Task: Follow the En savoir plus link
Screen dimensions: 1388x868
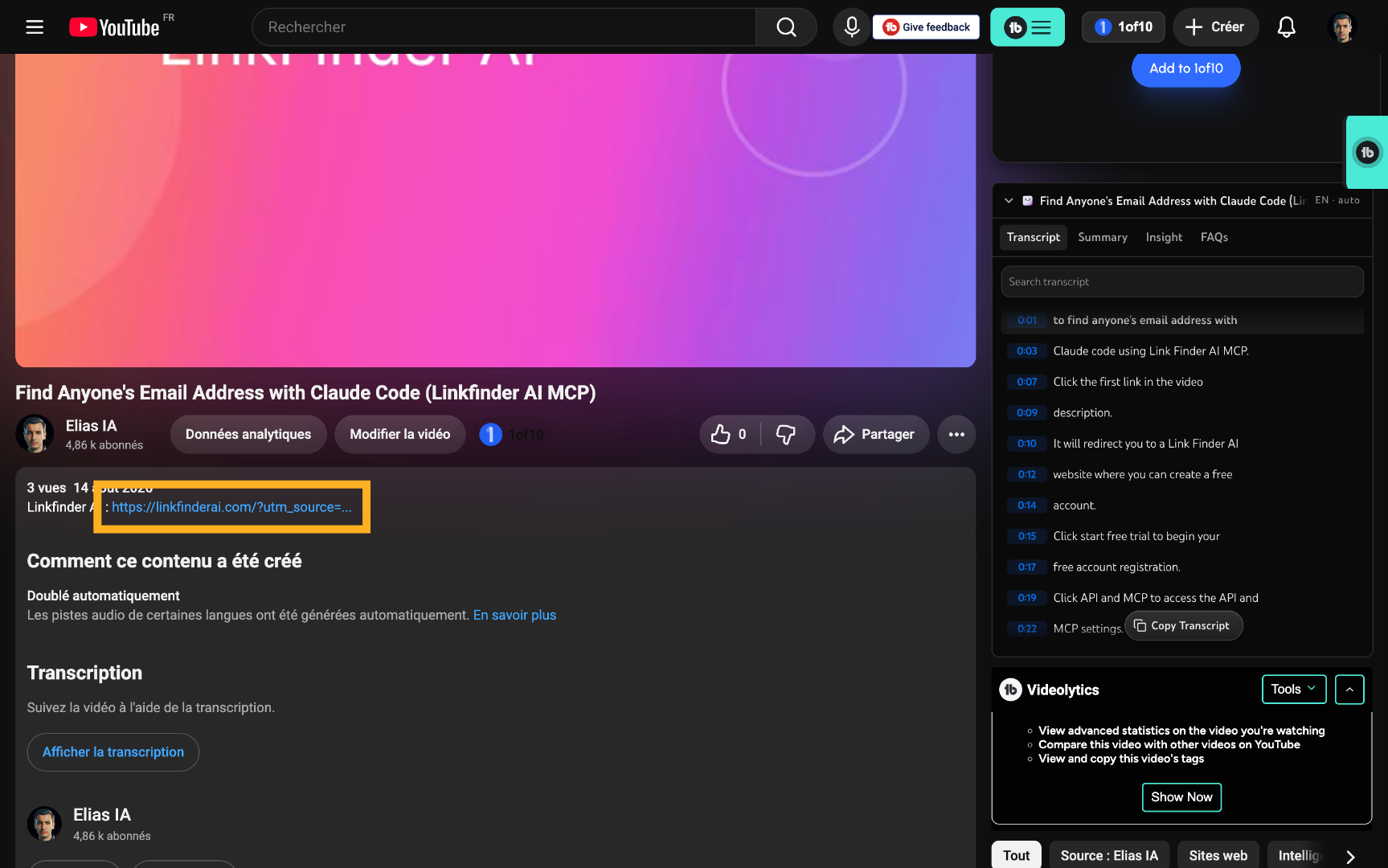Action: pos(514,616)
